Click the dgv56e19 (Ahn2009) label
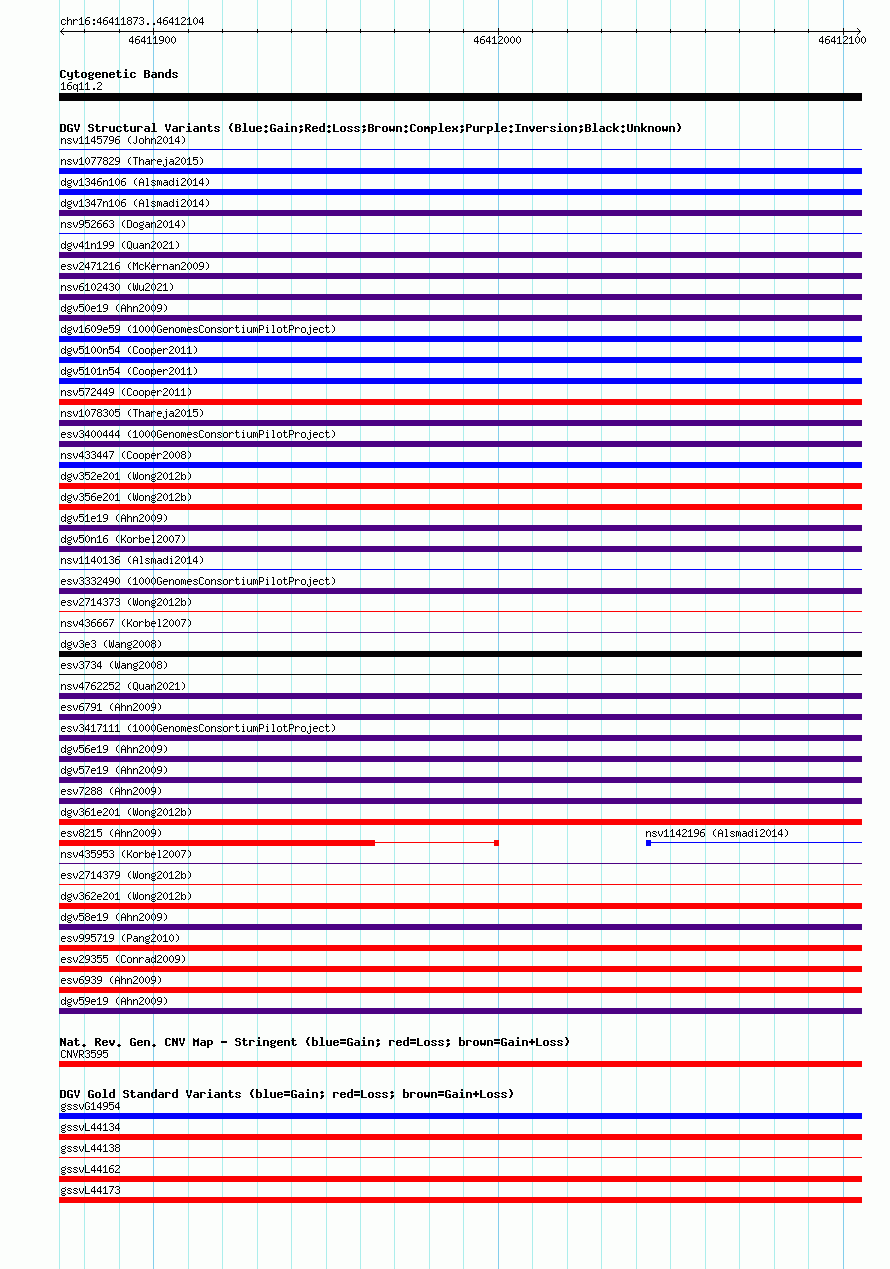Viewport: 890px width, 1269px height. (x=114, y=749)
